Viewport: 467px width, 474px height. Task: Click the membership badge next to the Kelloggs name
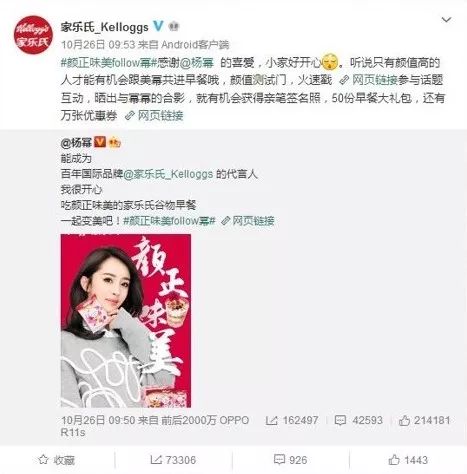pos(173,26)
